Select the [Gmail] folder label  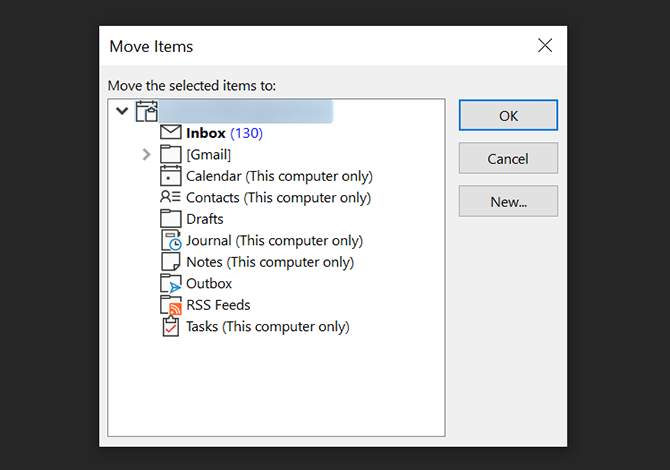pyautogui.click(x=208, y=154)
